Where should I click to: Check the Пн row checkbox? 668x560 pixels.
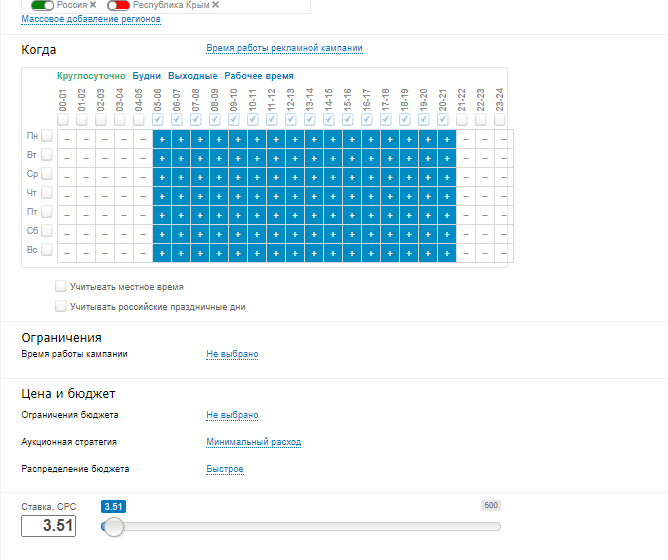47,136
